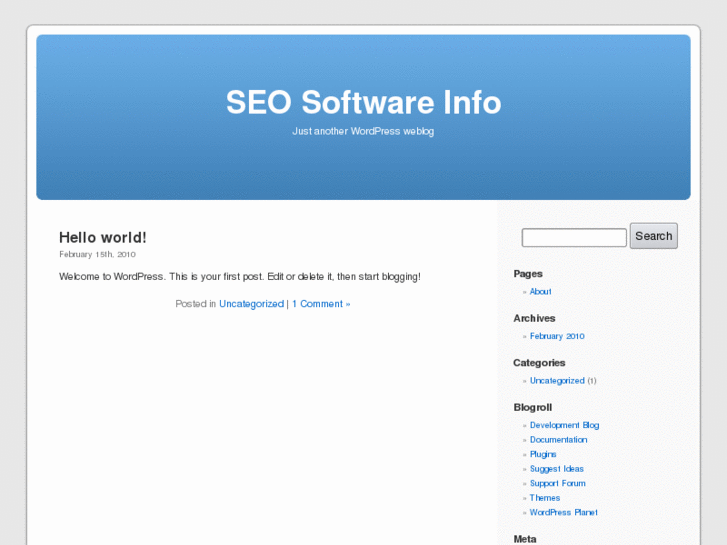
Task: Click the SEO Software Info site title
Action: (x=363, y=103)
